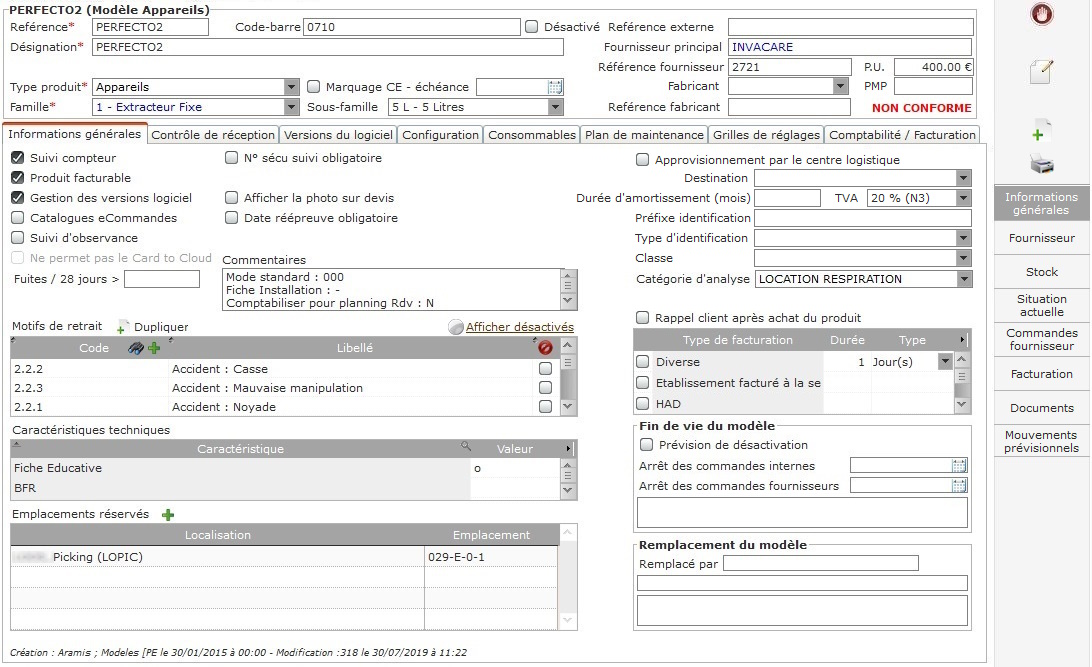Uncheck Produit facturable
The height and width of the screenshot is (667, 1092).
[x=17, y=178]
